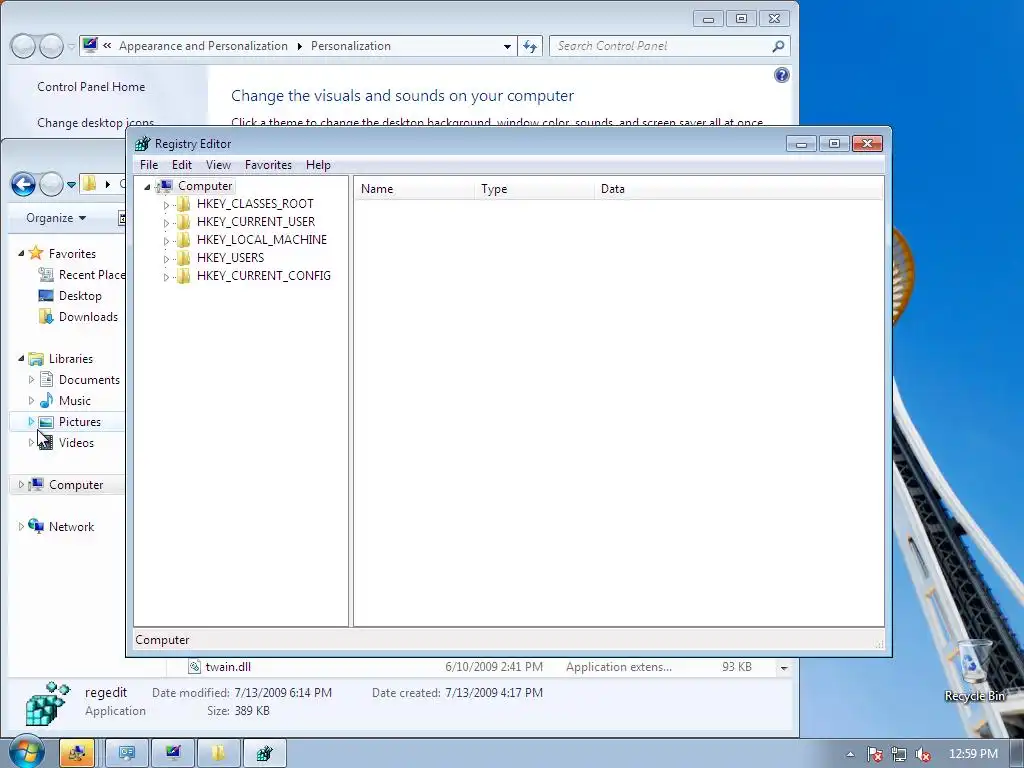The height and width of the screenshot is (768, 1024).
Task: Select Desktop under Favorites in Explorer
Action: coord(80,296)
